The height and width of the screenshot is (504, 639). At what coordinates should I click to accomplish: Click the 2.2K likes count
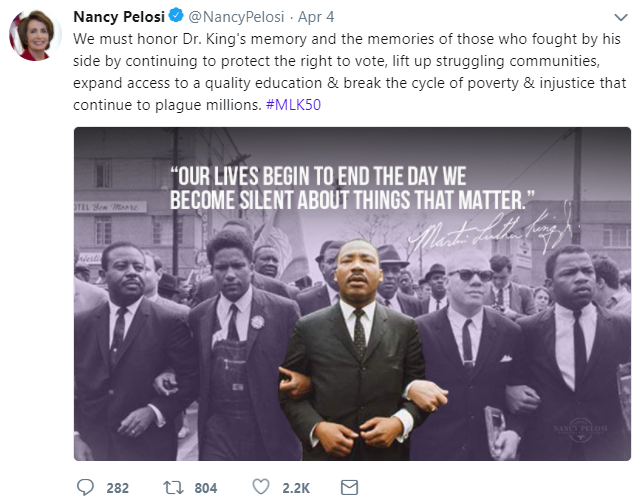click(294, 487)
